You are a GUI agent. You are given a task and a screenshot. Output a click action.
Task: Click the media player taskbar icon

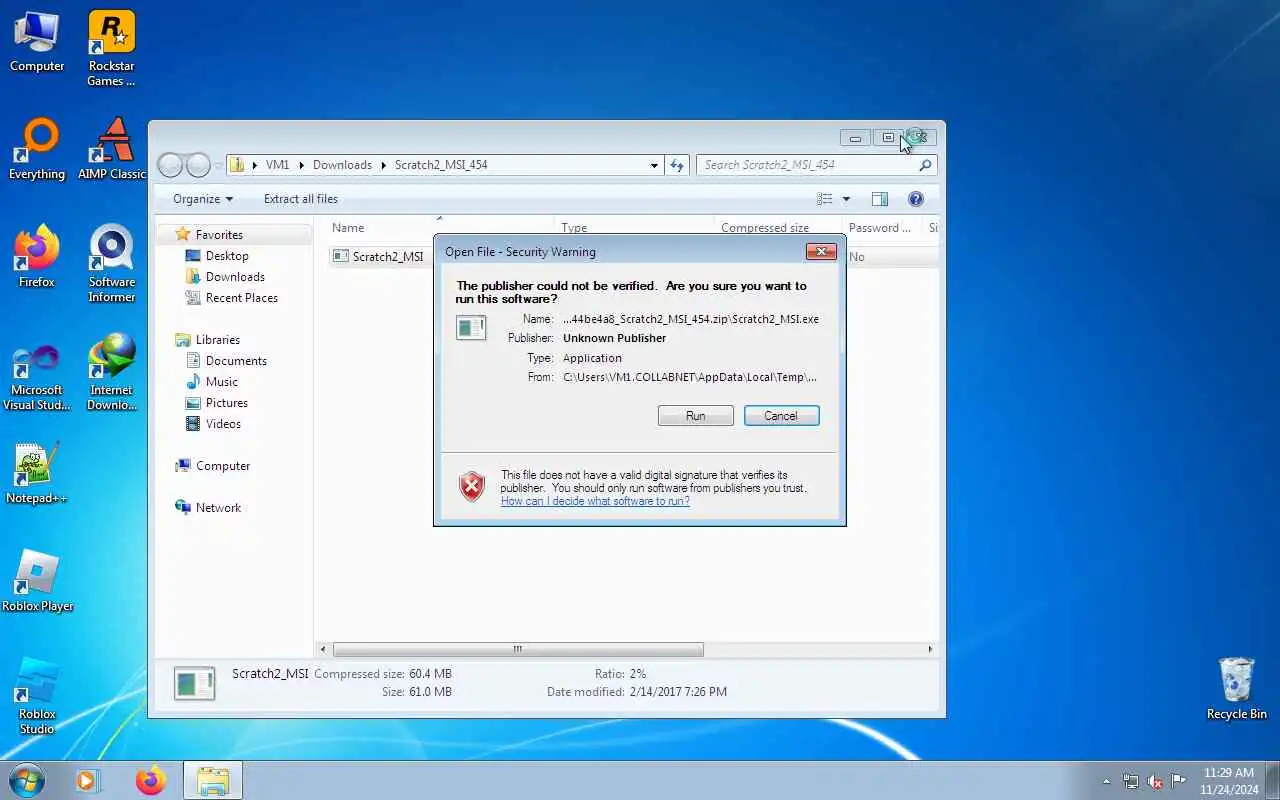[88, 780]
